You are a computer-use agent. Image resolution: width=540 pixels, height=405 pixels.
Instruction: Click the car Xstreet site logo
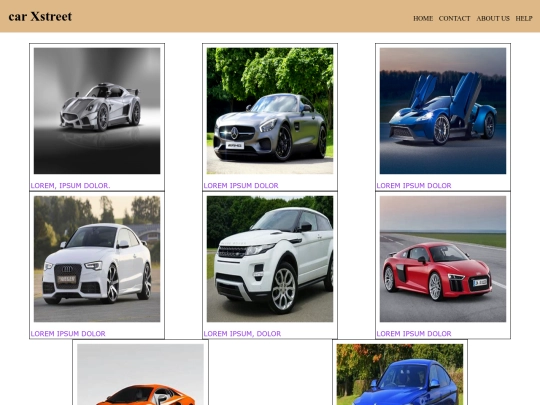(40, 17)
